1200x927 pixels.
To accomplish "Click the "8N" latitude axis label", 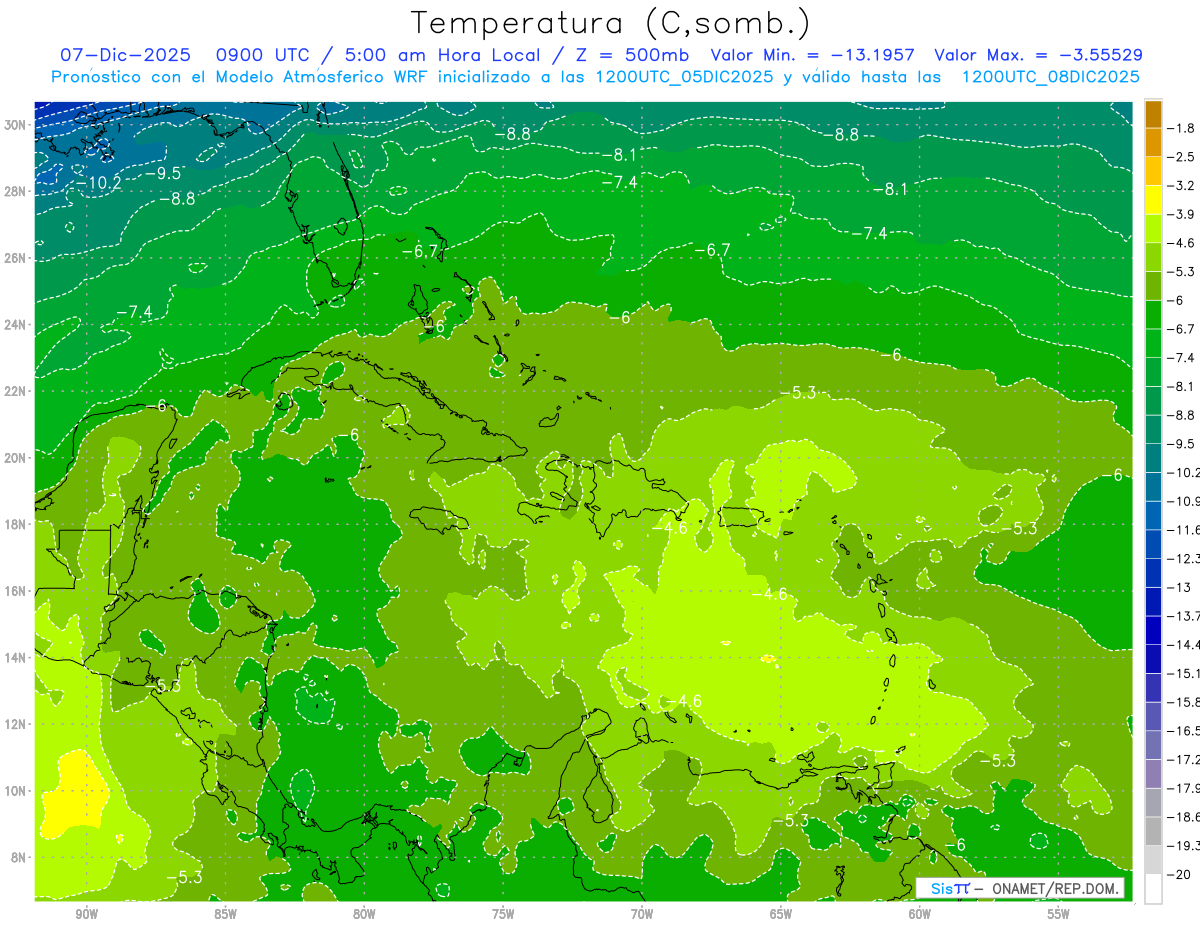I will click(19, 857).
